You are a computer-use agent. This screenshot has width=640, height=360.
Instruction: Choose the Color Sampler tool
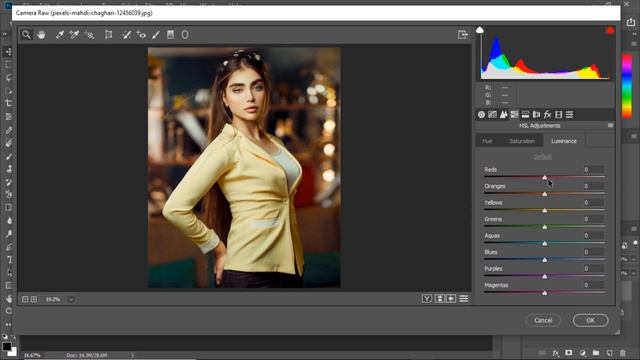[x=74, y=35]
